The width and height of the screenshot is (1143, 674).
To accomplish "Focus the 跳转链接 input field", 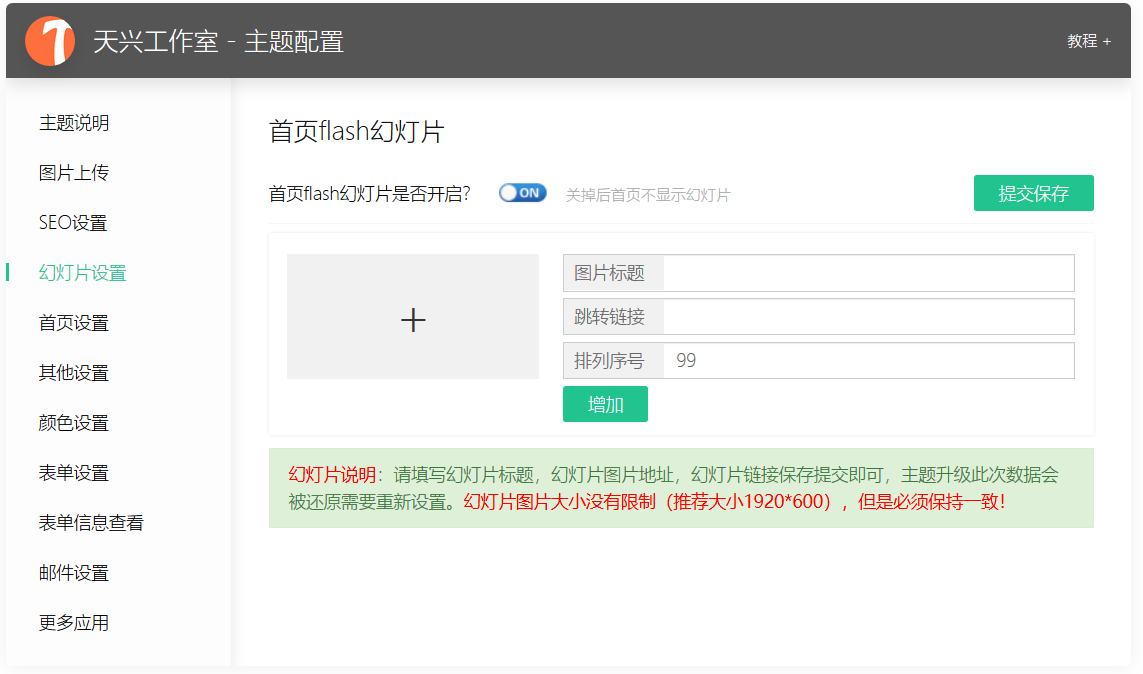I will 868,317.
